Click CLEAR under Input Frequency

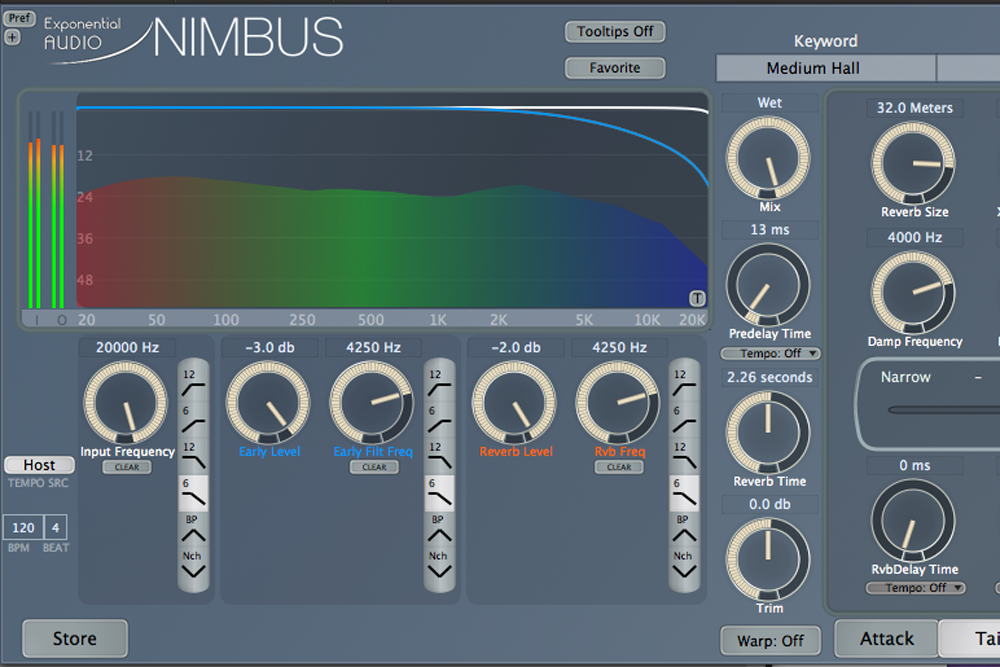pos(127,467)
